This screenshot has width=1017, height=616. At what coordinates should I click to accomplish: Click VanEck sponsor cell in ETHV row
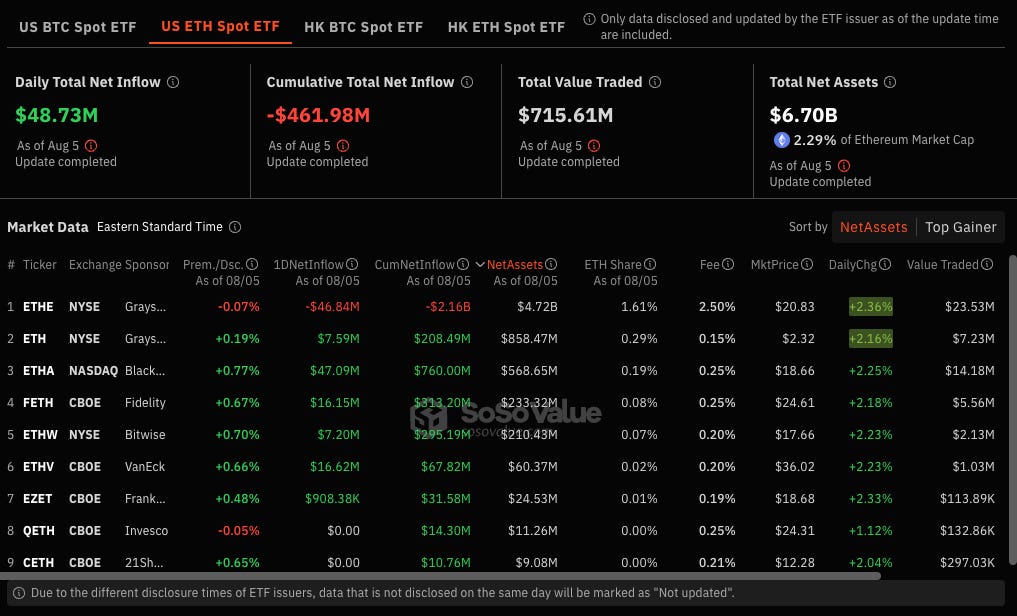click(145, 467)
